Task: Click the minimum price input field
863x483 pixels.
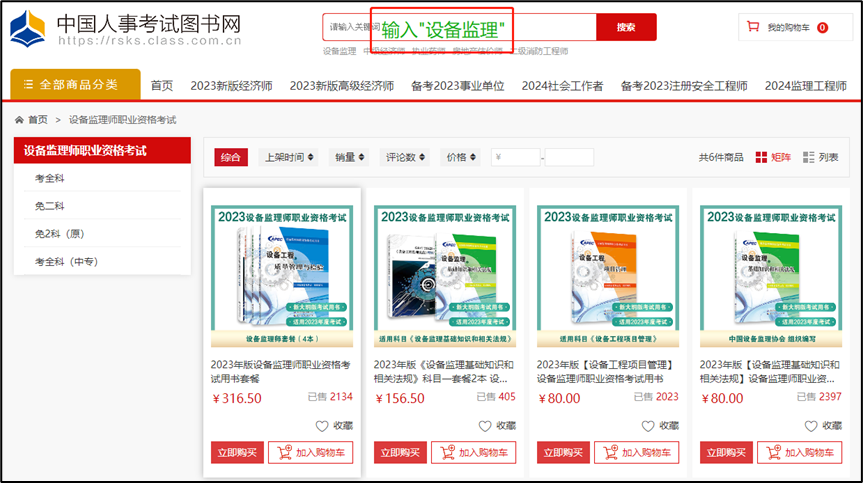Action: point(515,157)
